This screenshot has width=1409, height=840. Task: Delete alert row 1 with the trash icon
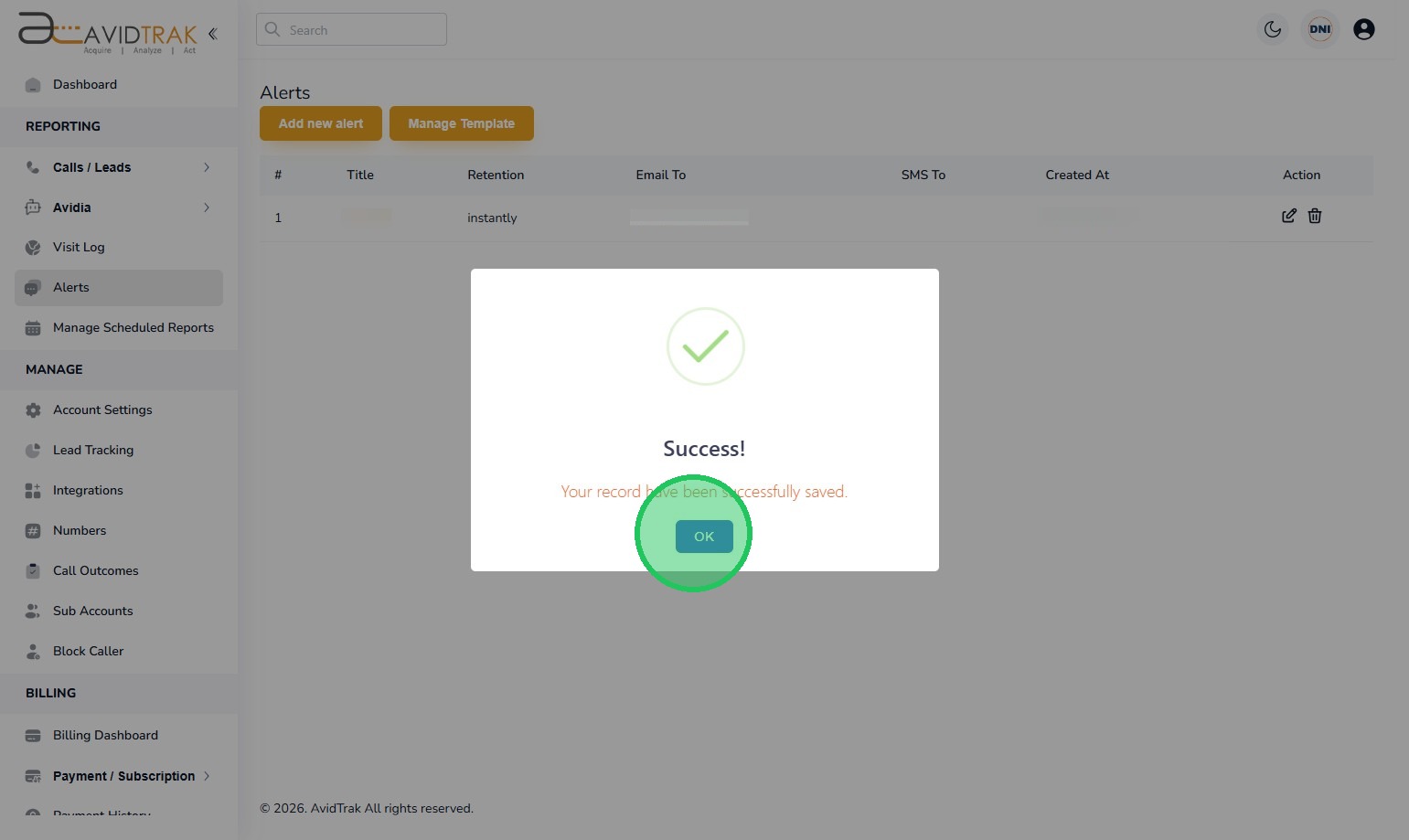pos(1315,216)
